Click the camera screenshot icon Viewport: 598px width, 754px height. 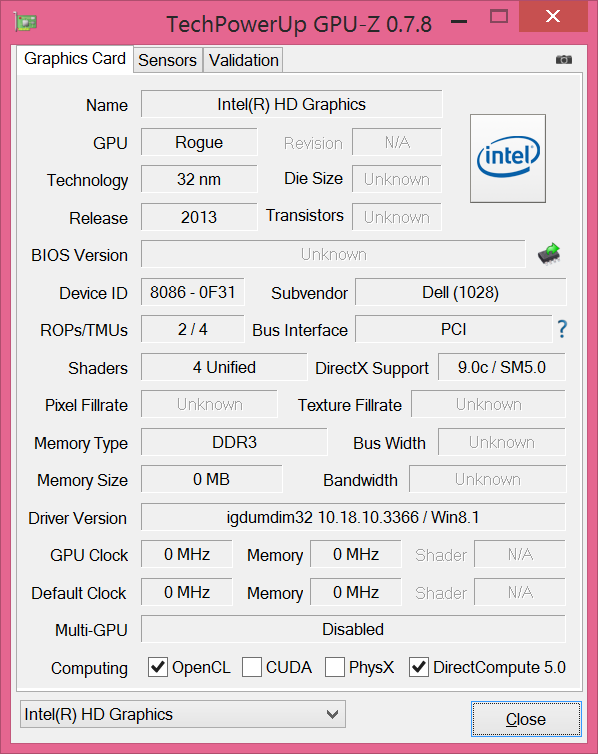pyautogui.click(x=563, y=60)
